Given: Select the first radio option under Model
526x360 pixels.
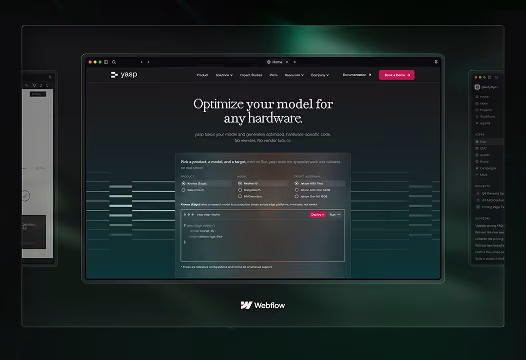Looking at the screenshot, I should point(240,184).
